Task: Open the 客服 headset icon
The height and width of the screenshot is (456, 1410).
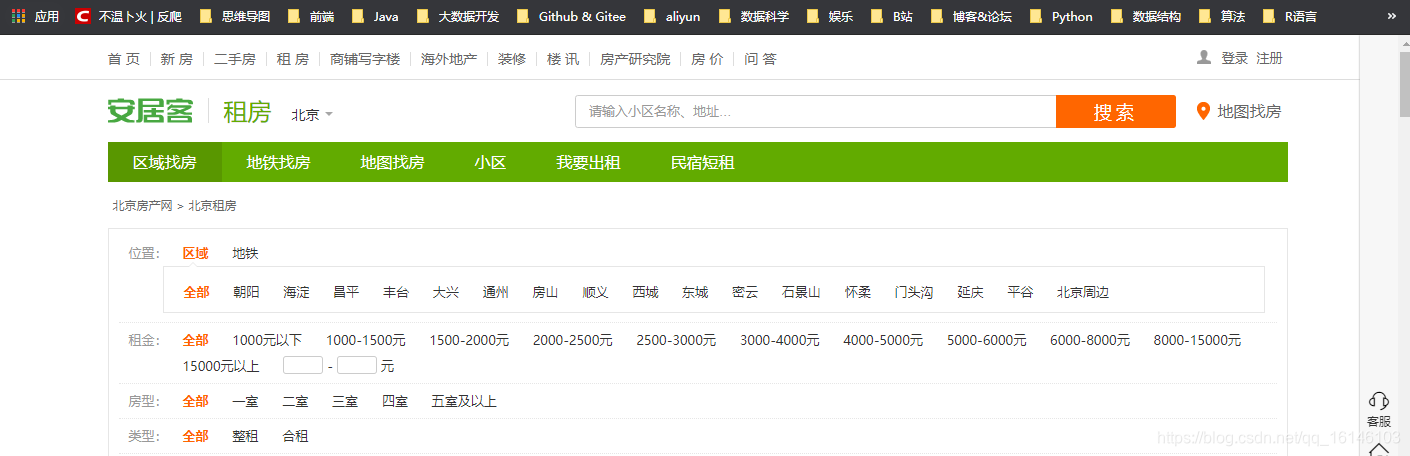Action: click(1379, 400)
